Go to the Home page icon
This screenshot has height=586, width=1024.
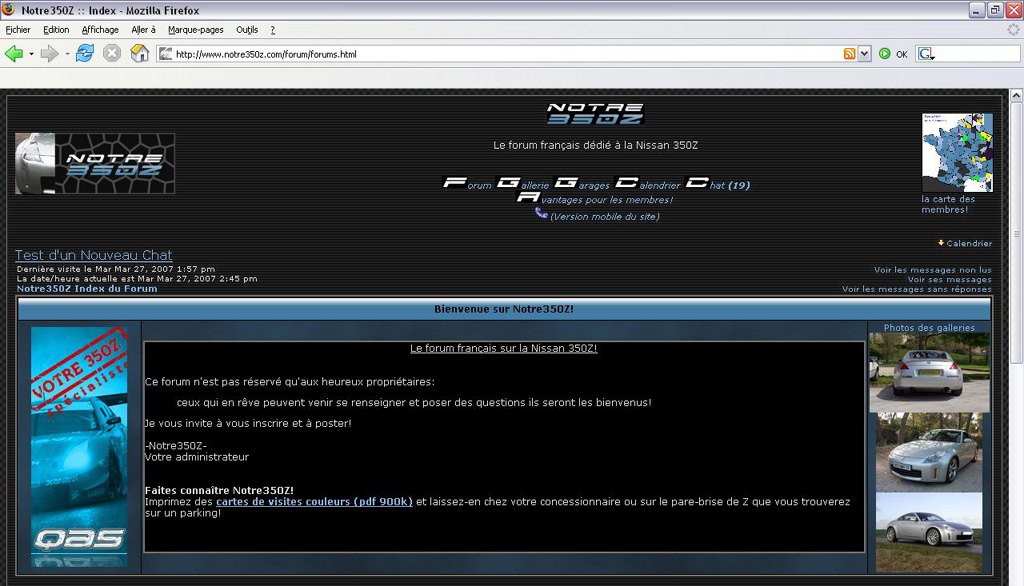coord(139,54)
